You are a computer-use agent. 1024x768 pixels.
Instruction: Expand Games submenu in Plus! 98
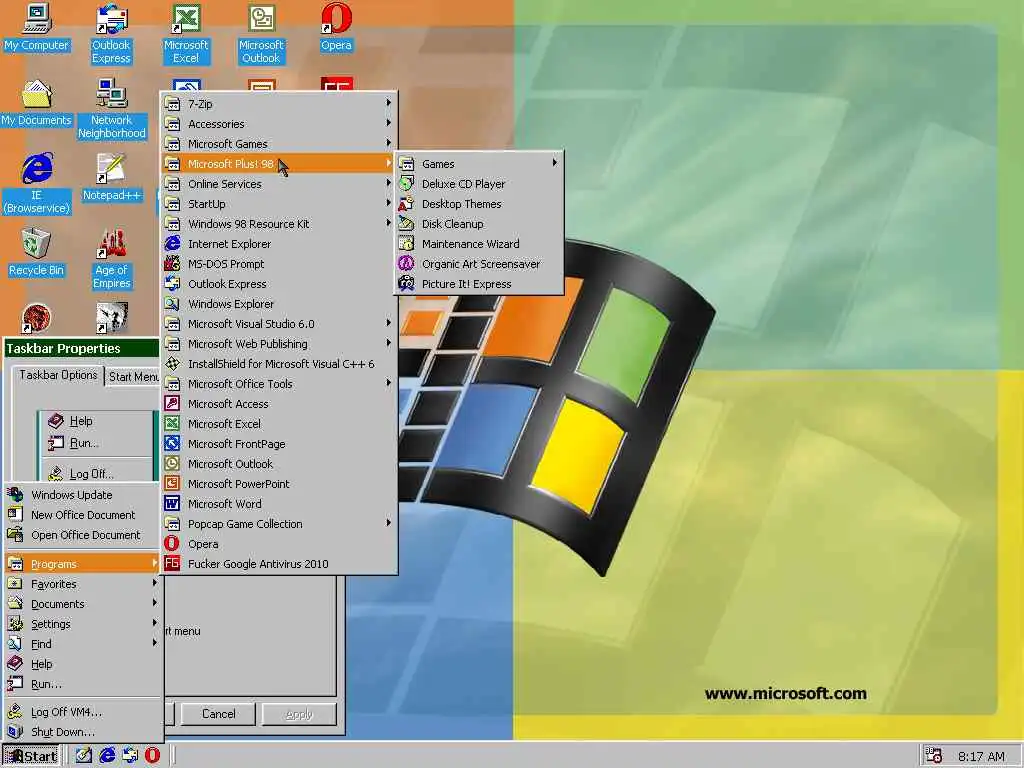pos(479,164)
